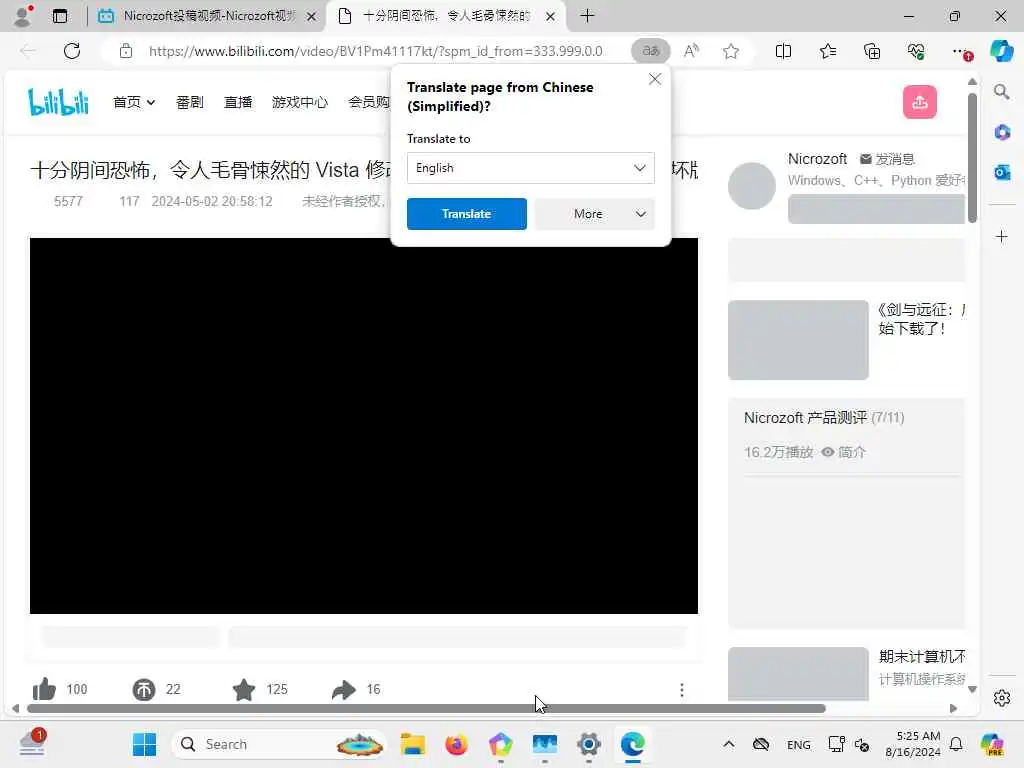Expand the More options dropdown

(x=594, y=214)
